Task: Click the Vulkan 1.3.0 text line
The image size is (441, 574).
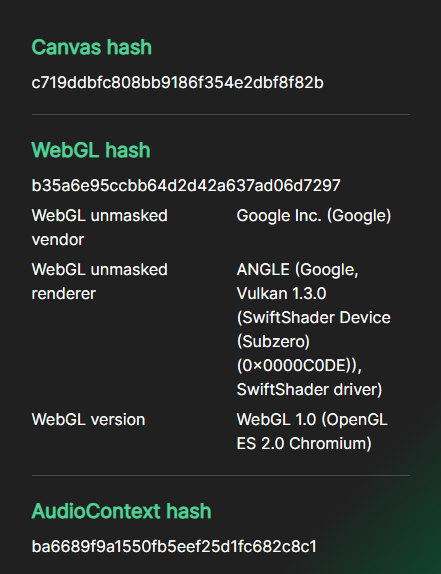Action: (x=281, y=294)
